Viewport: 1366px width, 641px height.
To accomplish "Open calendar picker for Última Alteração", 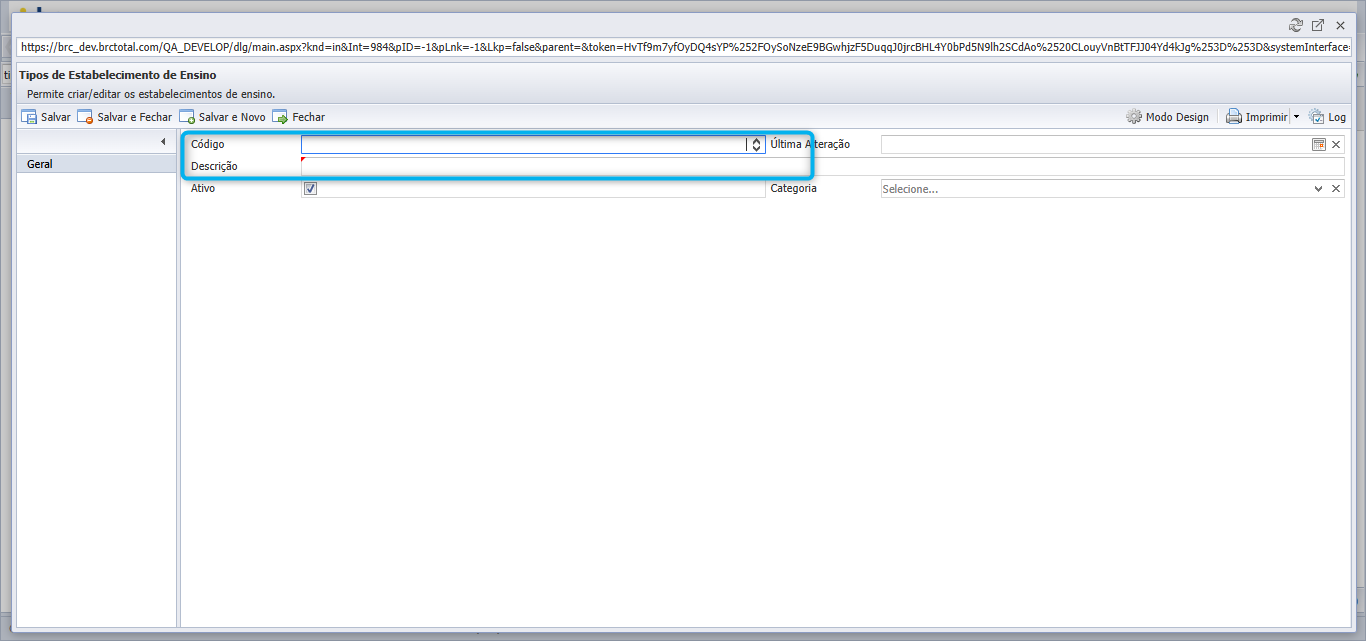I will pyautogui.click(x=1319, y=144).
